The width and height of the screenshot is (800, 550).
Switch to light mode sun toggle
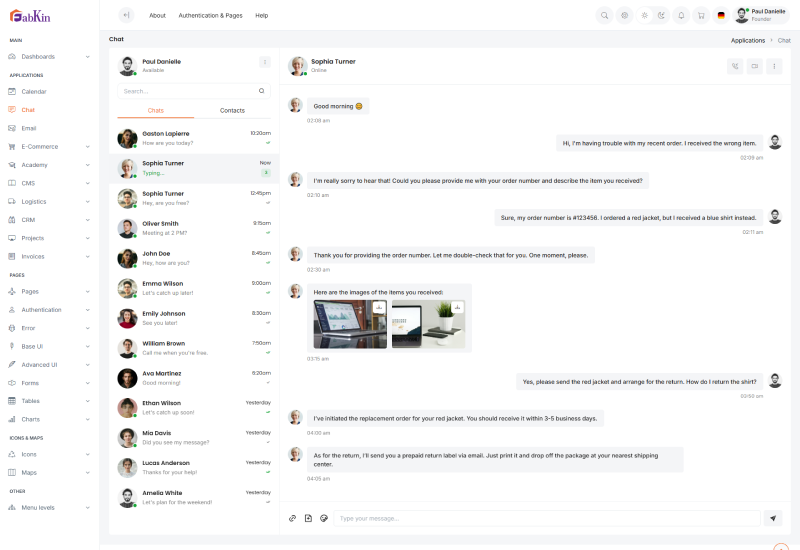(644, 15)
